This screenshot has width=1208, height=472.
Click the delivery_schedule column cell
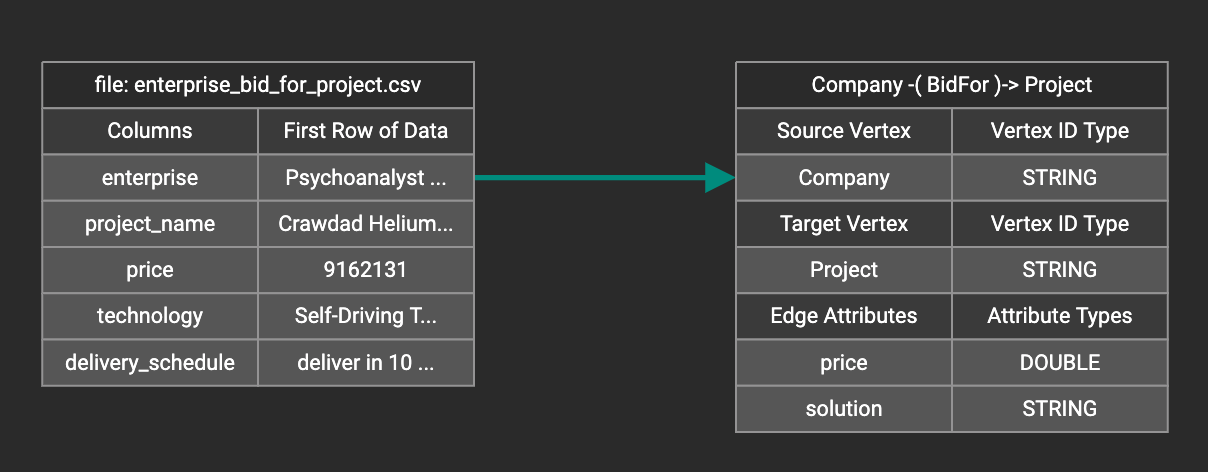tap(150, 362)
